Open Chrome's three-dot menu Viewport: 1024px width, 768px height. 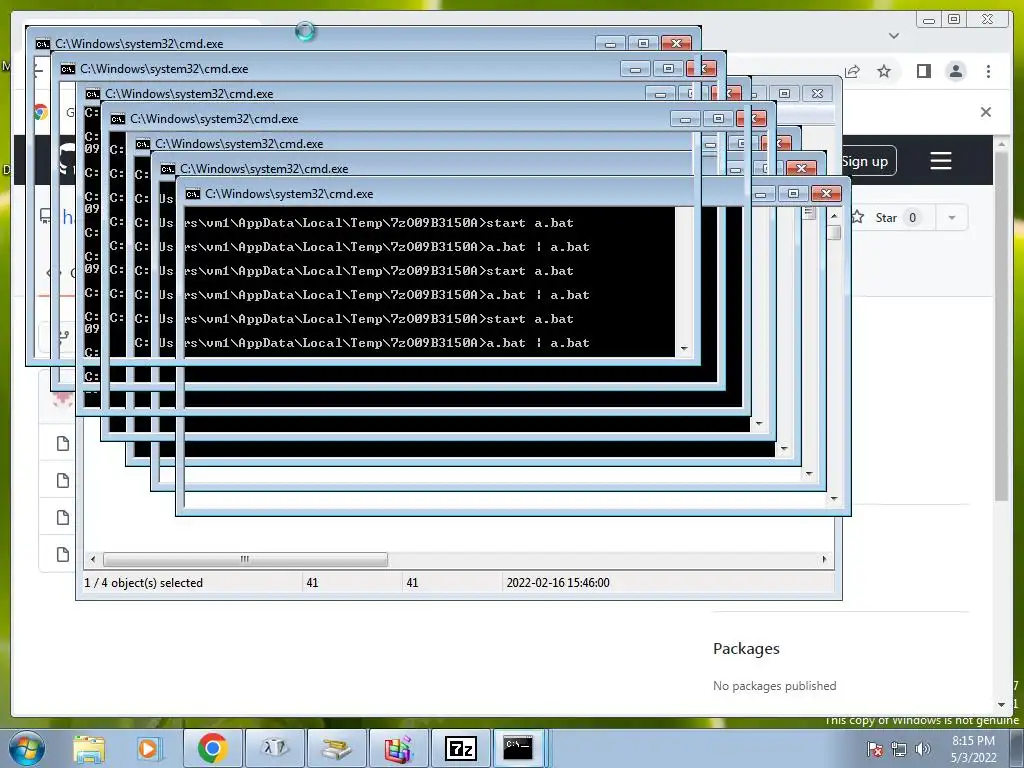pos(988,71)
